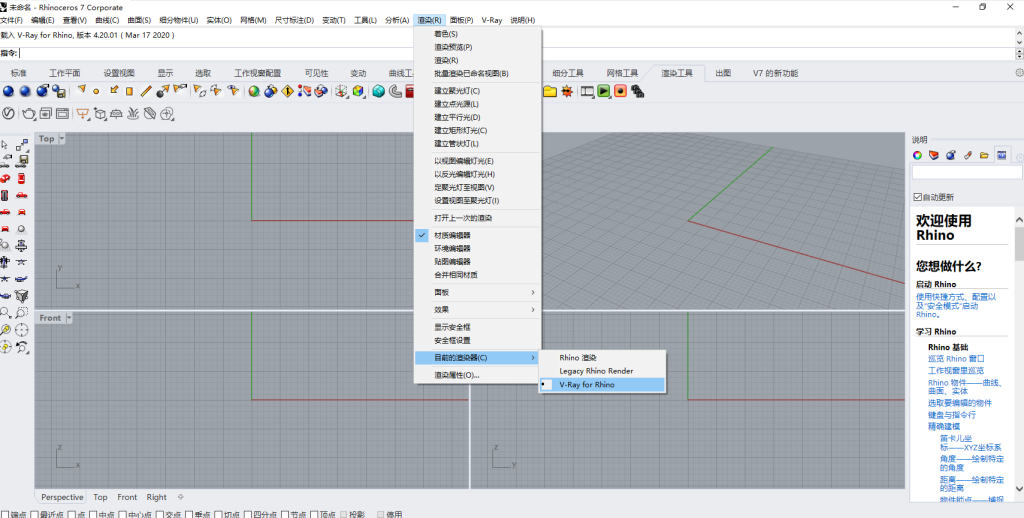This screenshot has width=1024, height=518.
Task: Click the green play button icon
Action: point(604,91)
